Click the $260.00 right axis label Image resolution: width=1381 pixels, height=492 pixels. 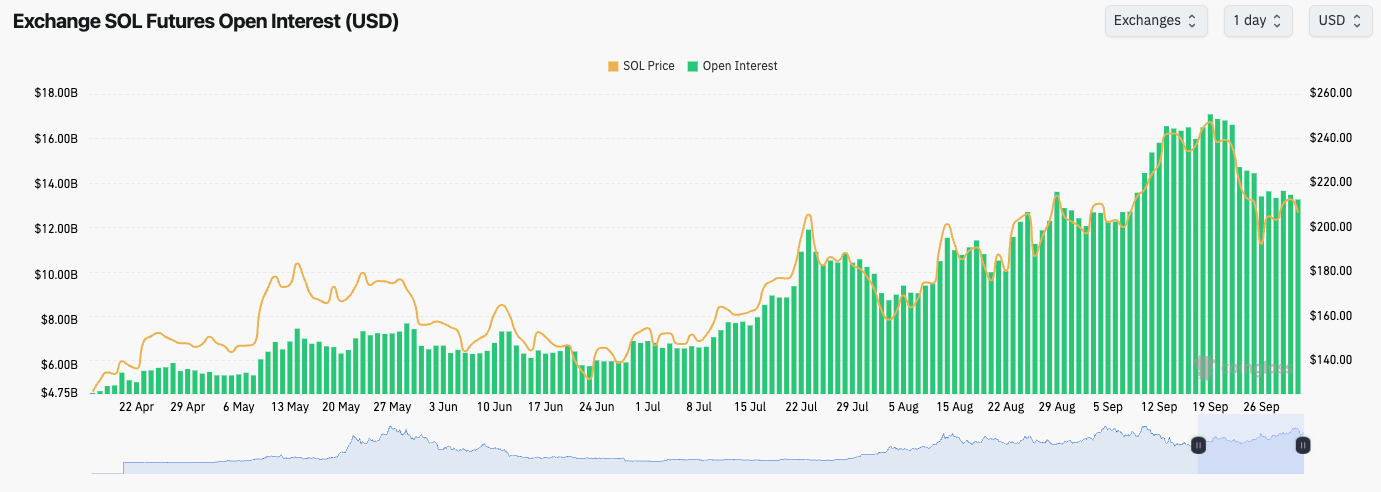click(1330, 93)
